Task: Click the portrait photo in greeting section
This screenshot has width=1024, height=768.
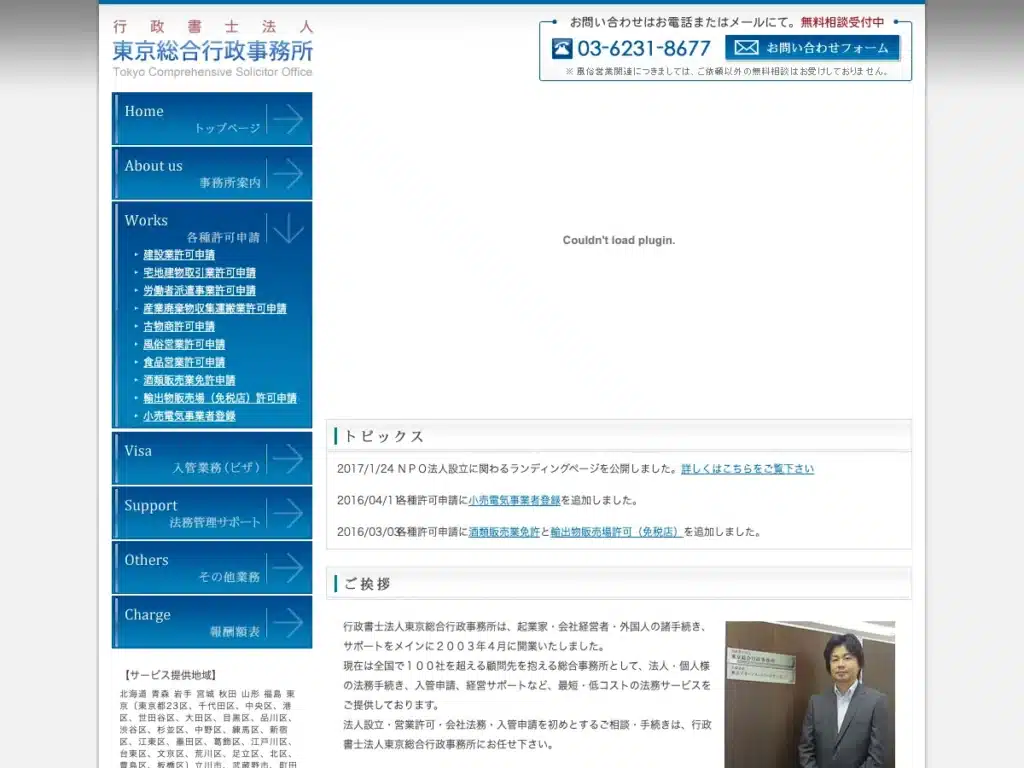Action: pyautogui.click(x=810, y=694)
